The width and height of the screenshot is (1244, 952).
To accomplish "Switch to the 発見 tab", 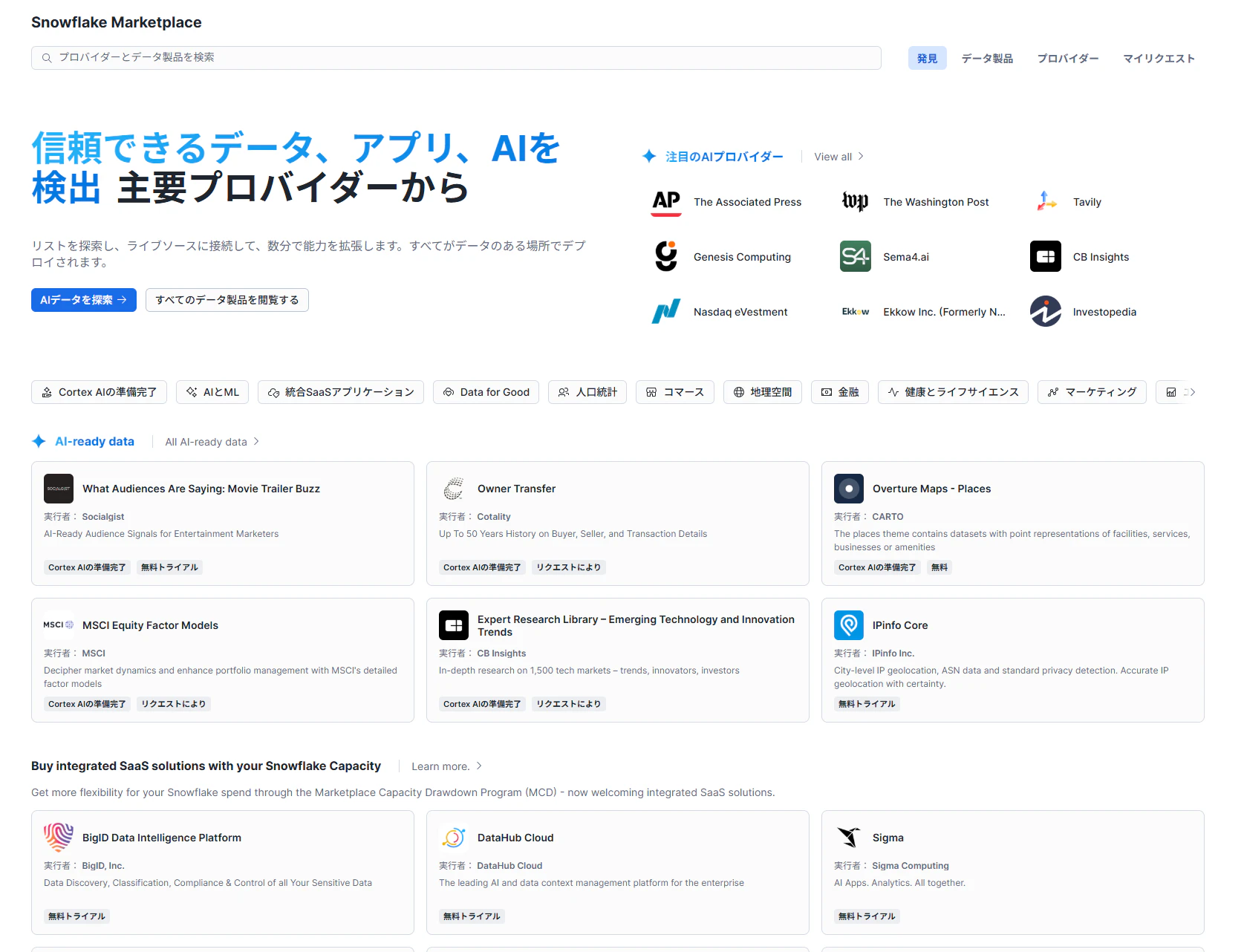I will (928, 58).
